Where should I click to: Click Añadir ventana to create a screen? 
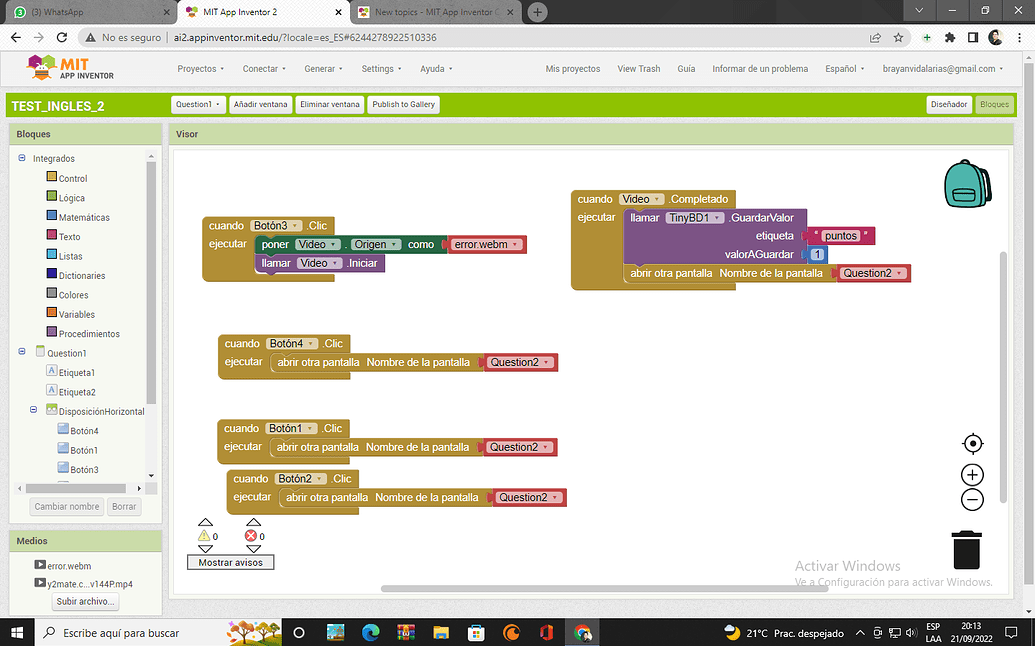(260, 104)
